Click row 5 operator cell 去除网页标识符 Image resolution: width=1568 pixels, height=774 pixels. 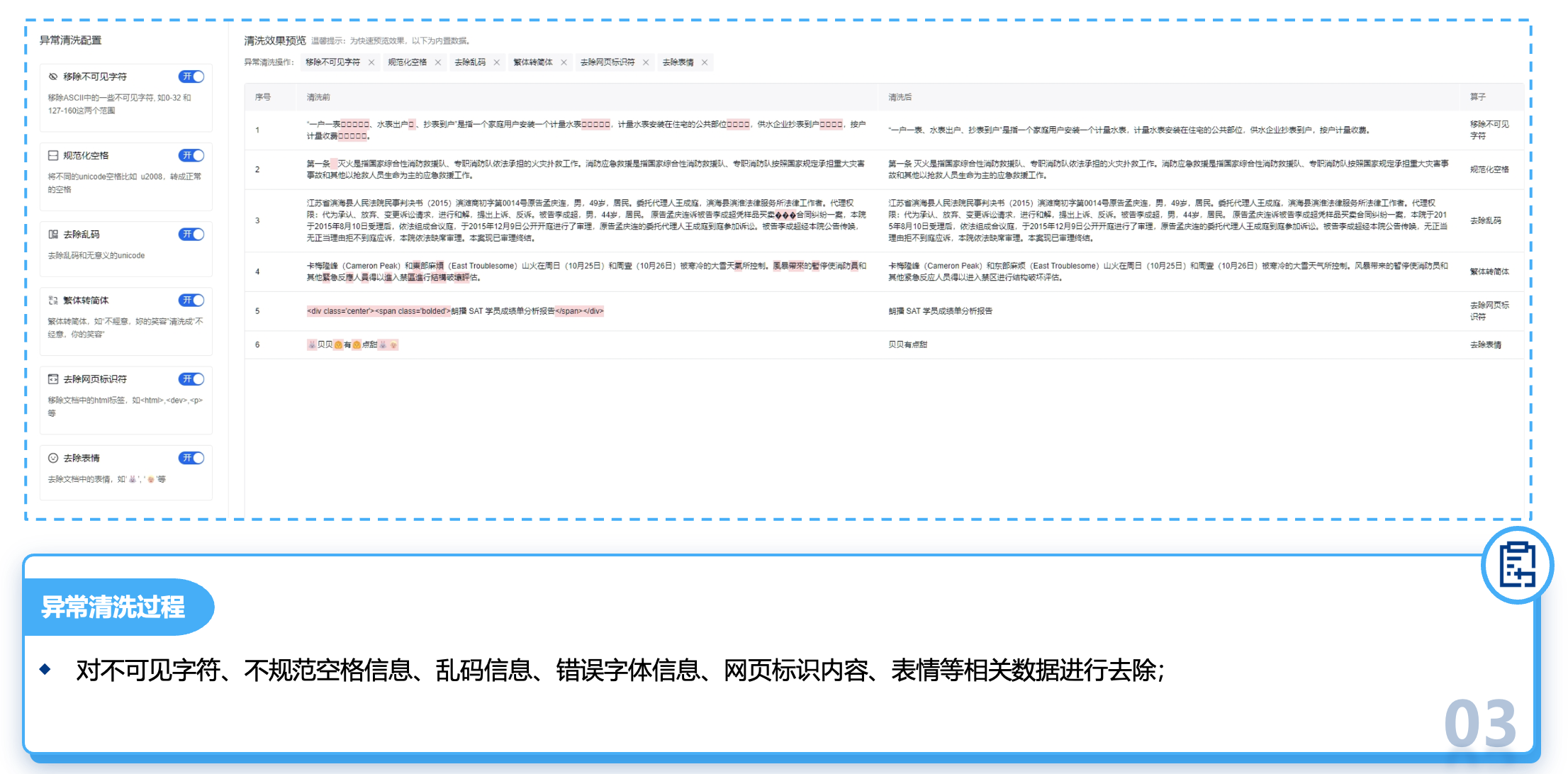(x=1490, y=311)
